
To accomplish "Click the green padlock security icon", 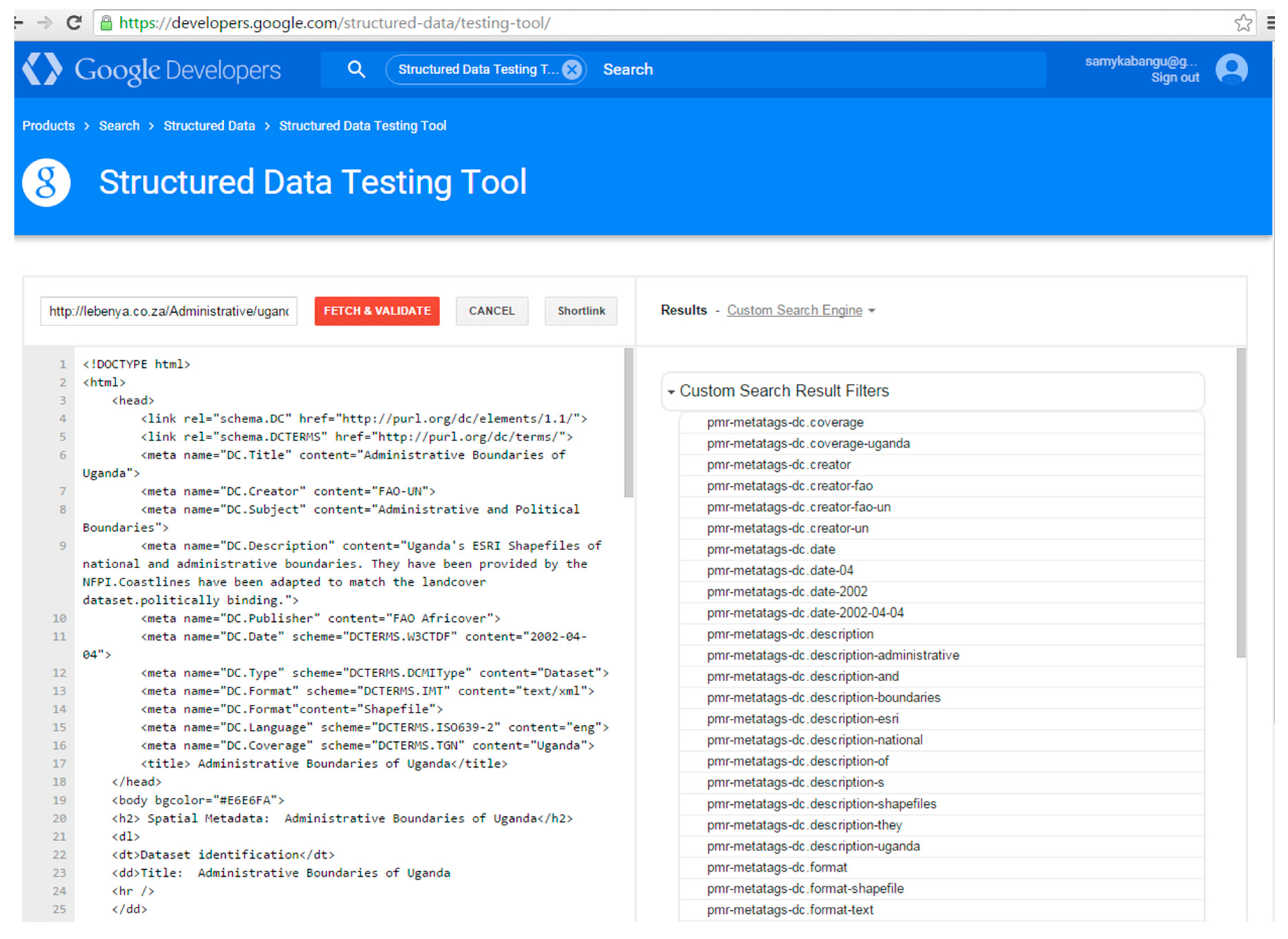I will [x=106, y=23].
